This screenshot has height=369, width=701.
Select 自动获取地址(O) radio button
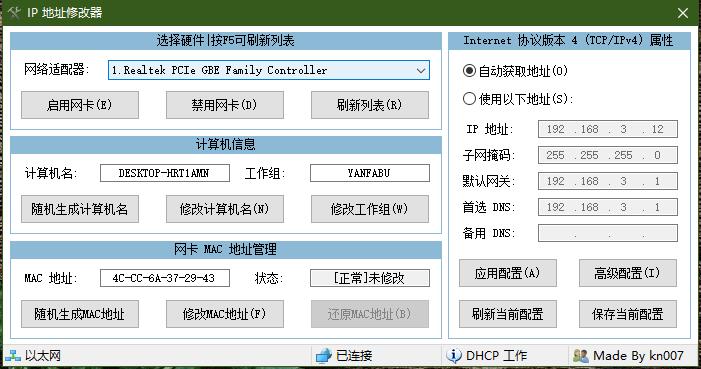tap(469, 71)
